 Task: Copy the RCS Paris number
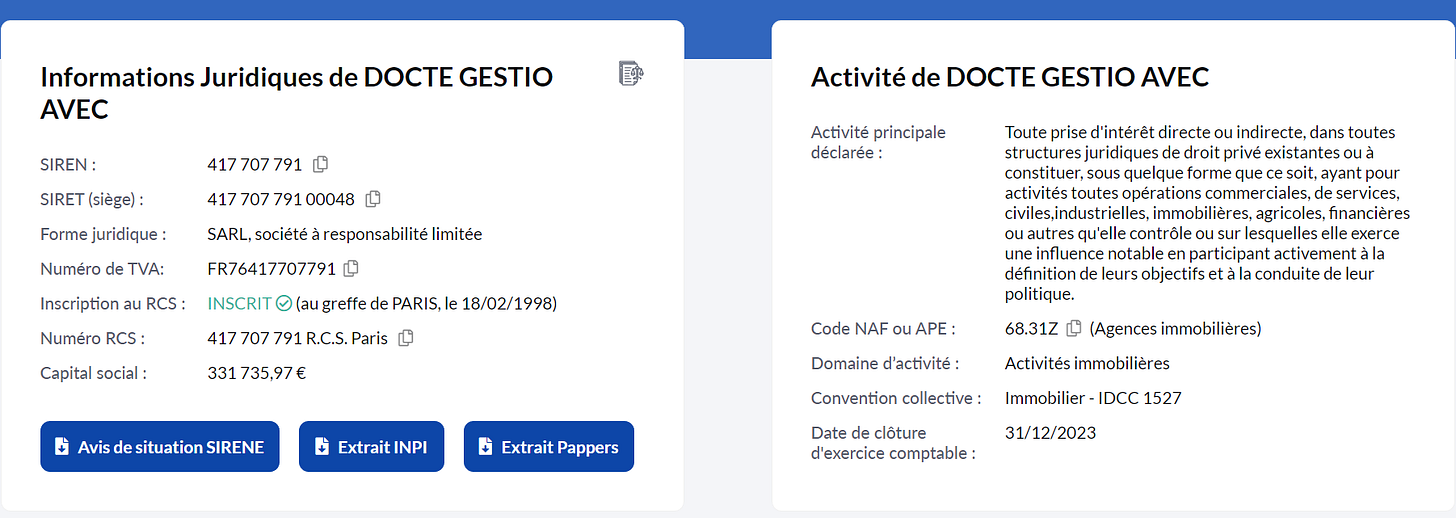[x=405, y=338]
